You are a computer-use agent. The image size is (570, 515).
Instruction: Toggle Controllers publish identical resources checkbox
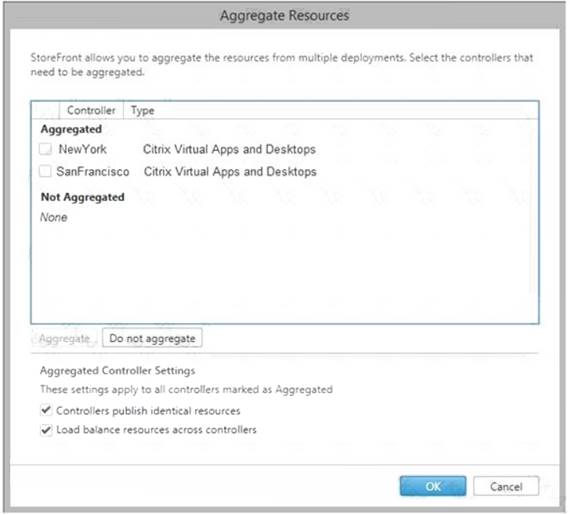coord(46,410)
